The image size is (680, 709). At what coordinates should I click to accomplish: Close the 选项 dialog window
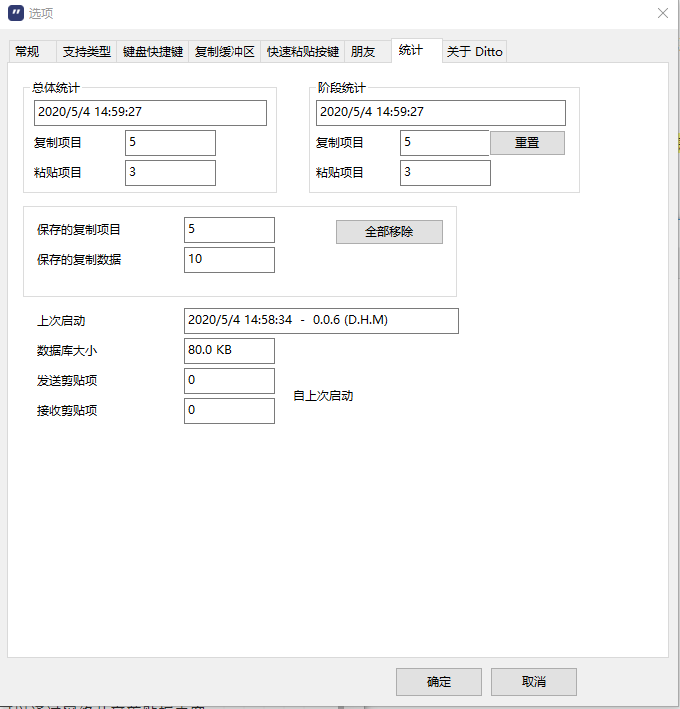663,13
